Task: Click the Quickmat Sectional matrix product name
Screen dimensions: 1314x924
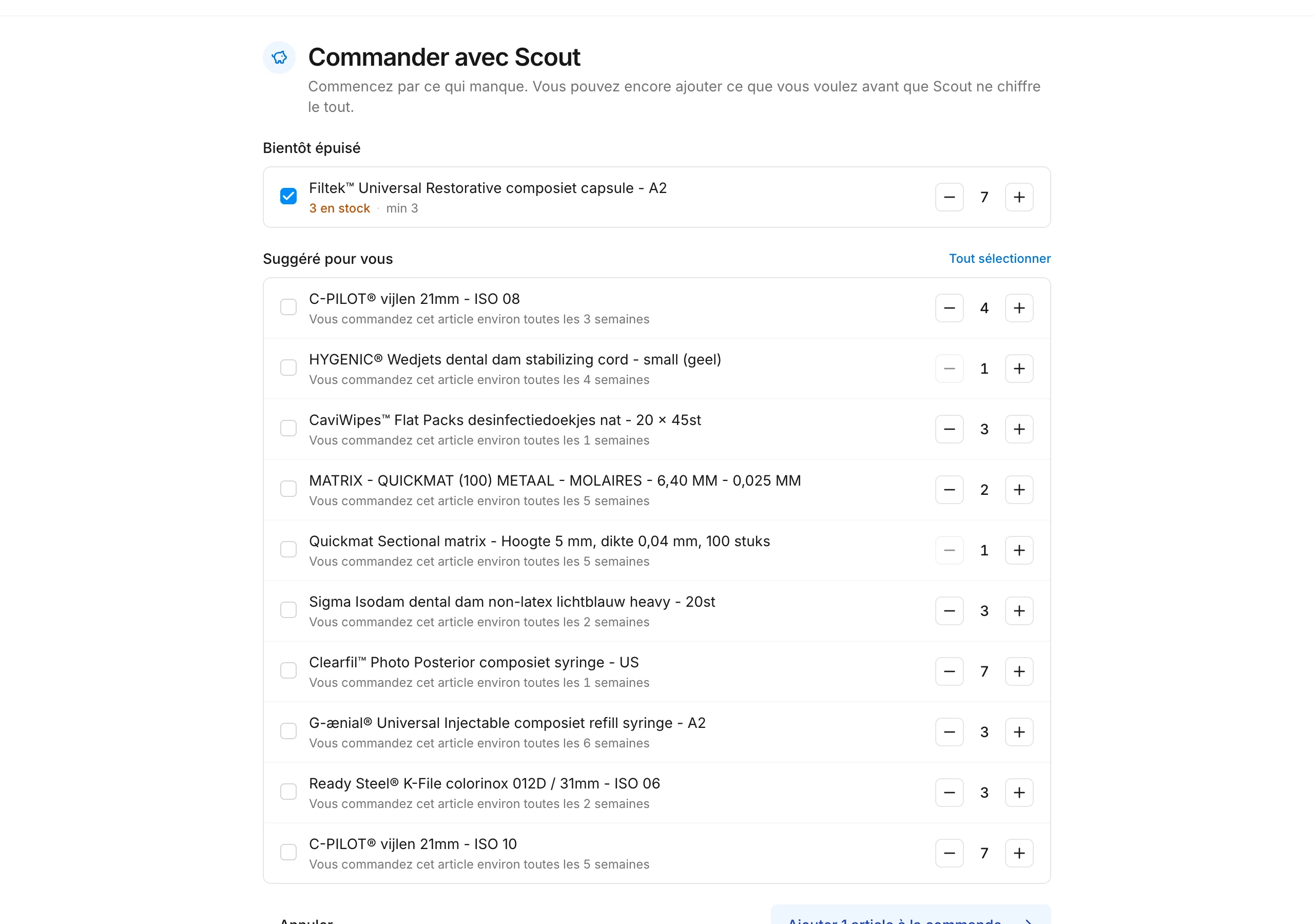Action: tap(539, 541)
